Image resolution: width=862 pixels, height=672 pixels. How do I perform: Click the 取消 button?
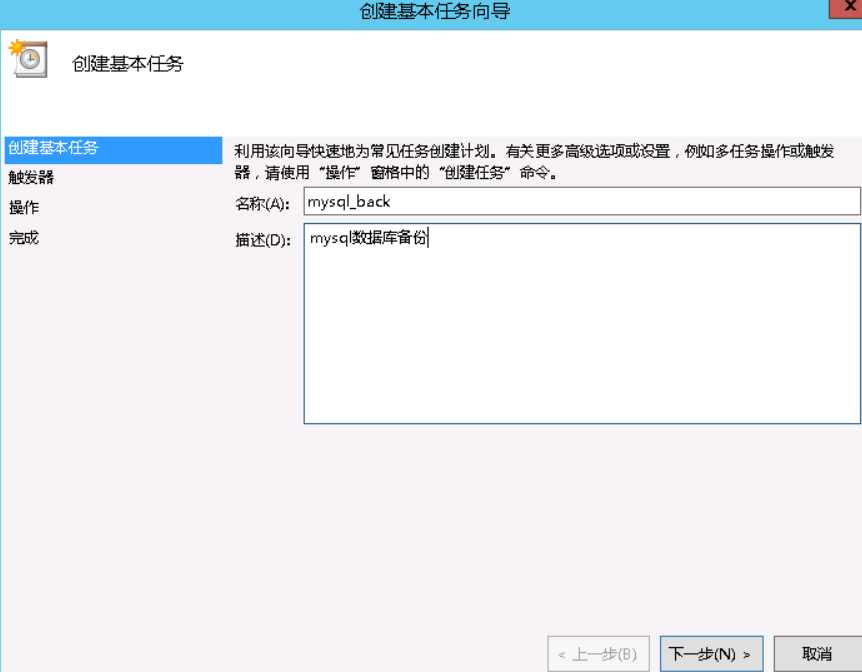point(817,654)
